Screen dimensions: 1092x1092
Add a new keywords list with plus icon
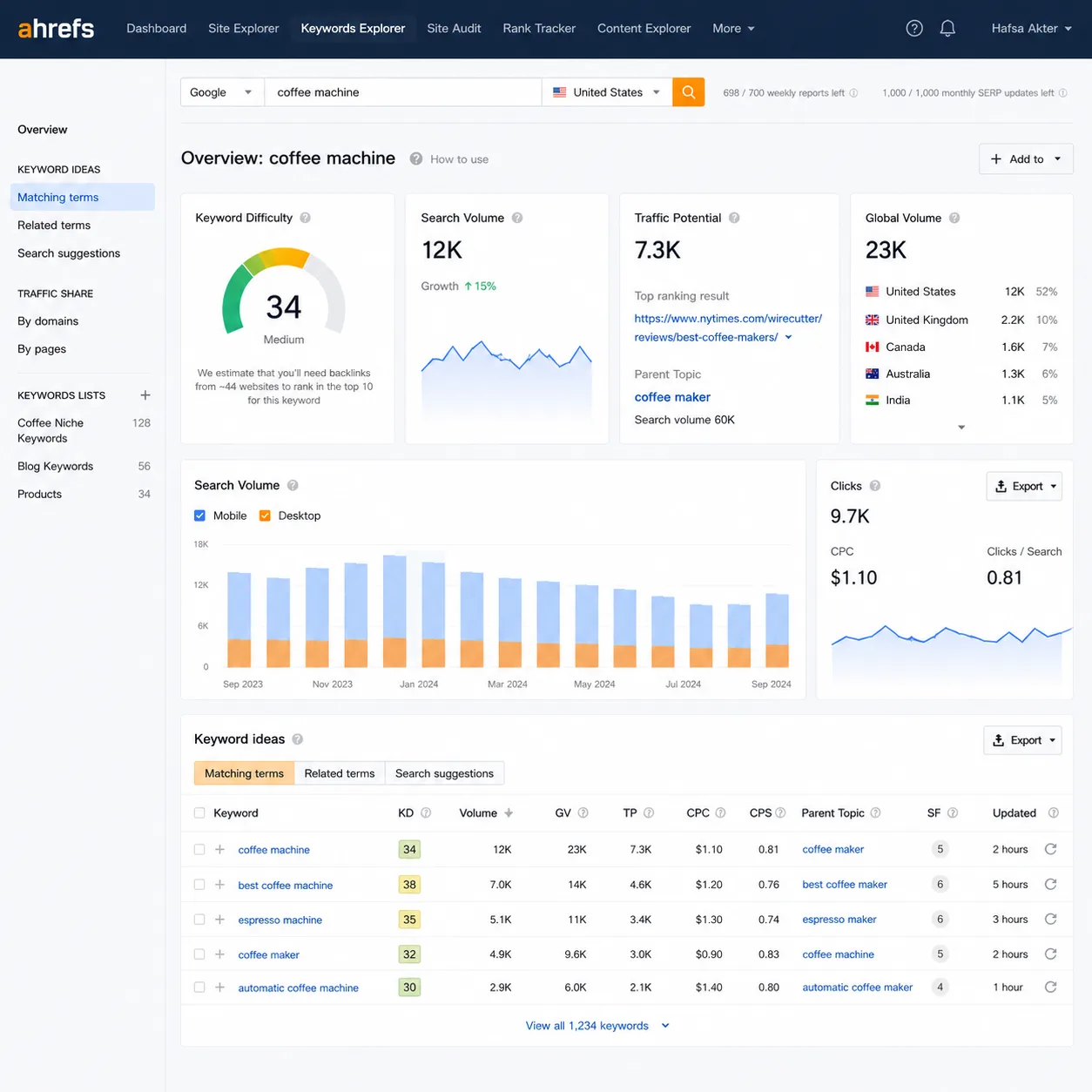click(145, 395)
